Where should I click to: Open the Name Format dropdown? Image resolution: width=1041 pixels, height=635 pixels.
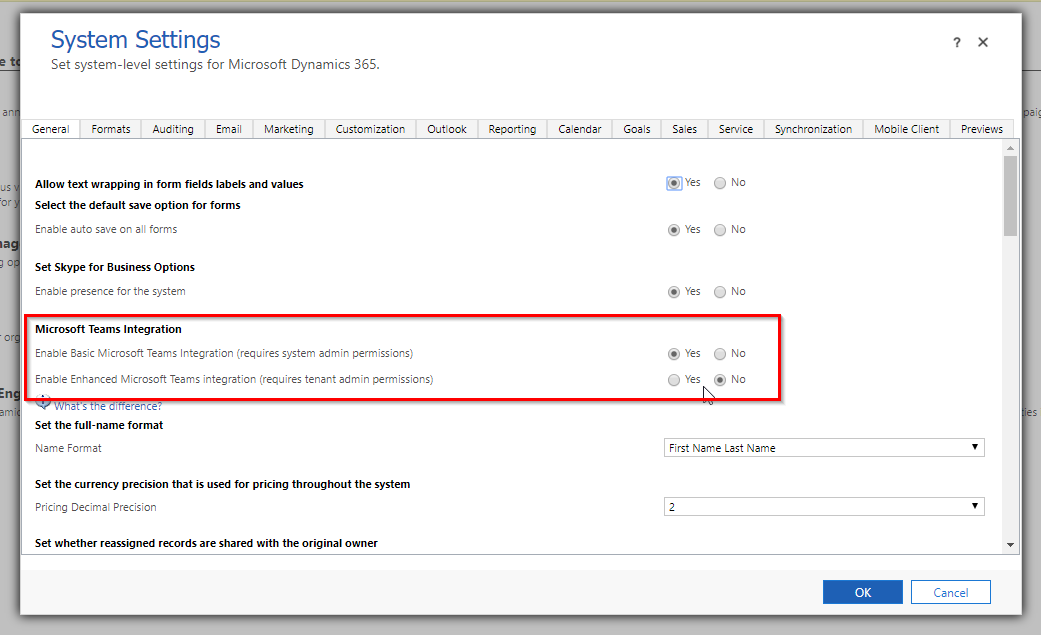tap(824, 448)
